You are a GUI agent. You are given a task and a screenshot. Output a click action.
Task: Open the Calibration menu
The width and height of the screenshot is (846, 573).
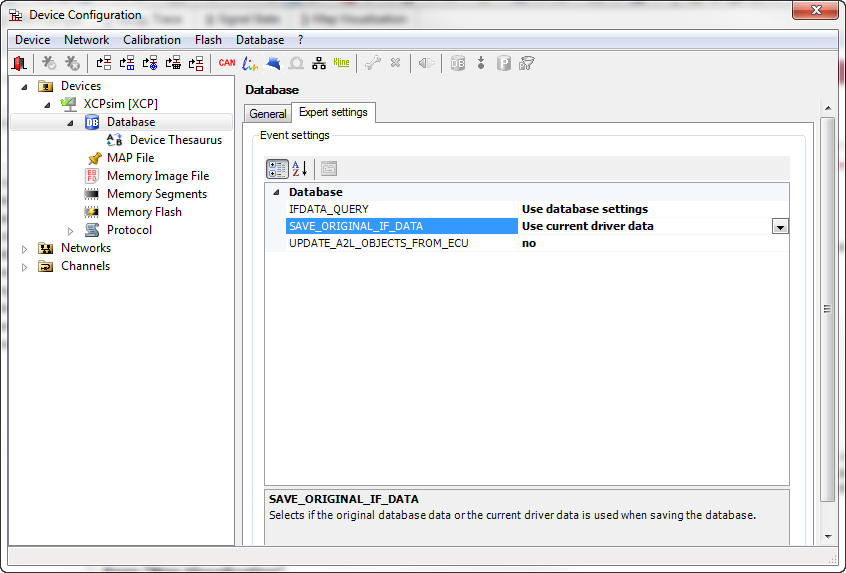[152, 40]
